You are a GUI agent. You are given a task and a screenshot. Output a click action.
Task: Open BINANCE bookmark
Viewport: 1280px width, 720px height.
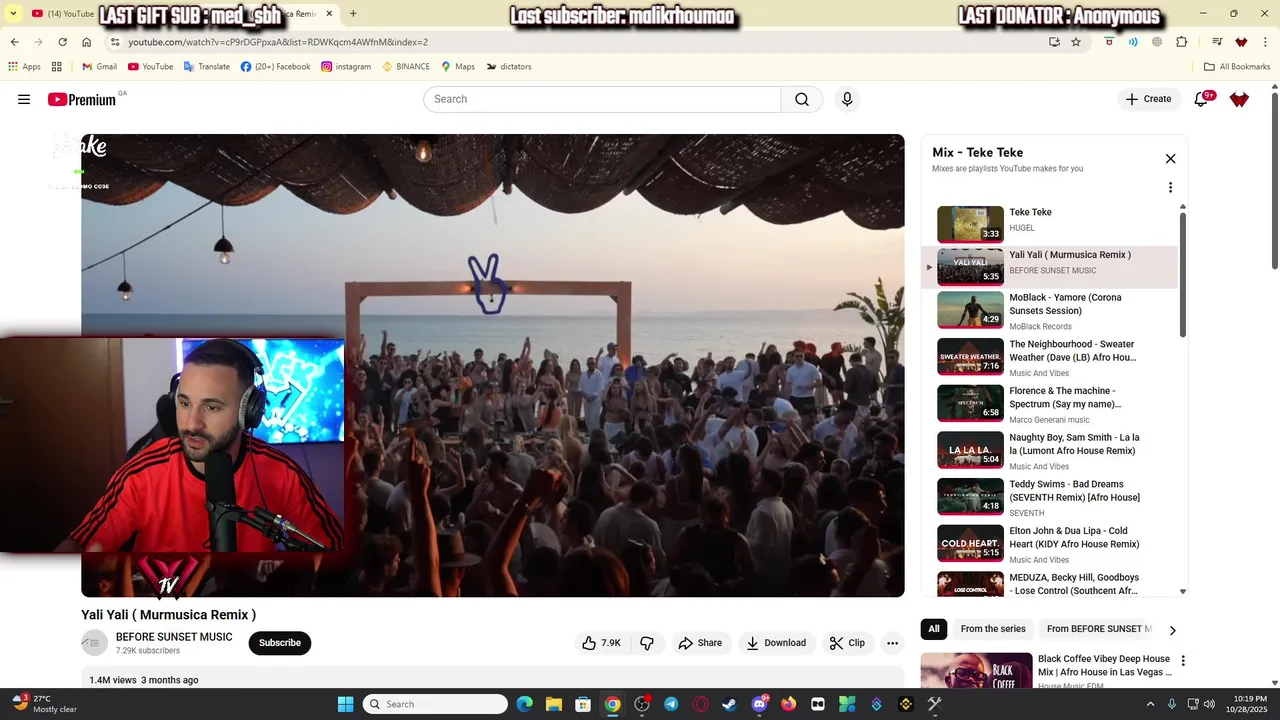[x=405, y=67]
